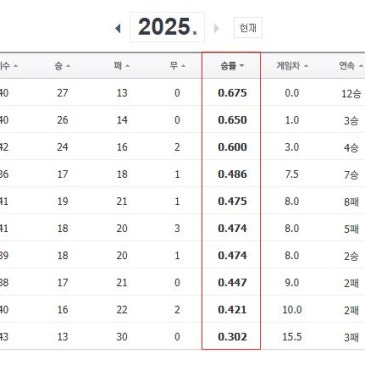
Task: Sort by 패 column header
Action: tap(118, 66)
